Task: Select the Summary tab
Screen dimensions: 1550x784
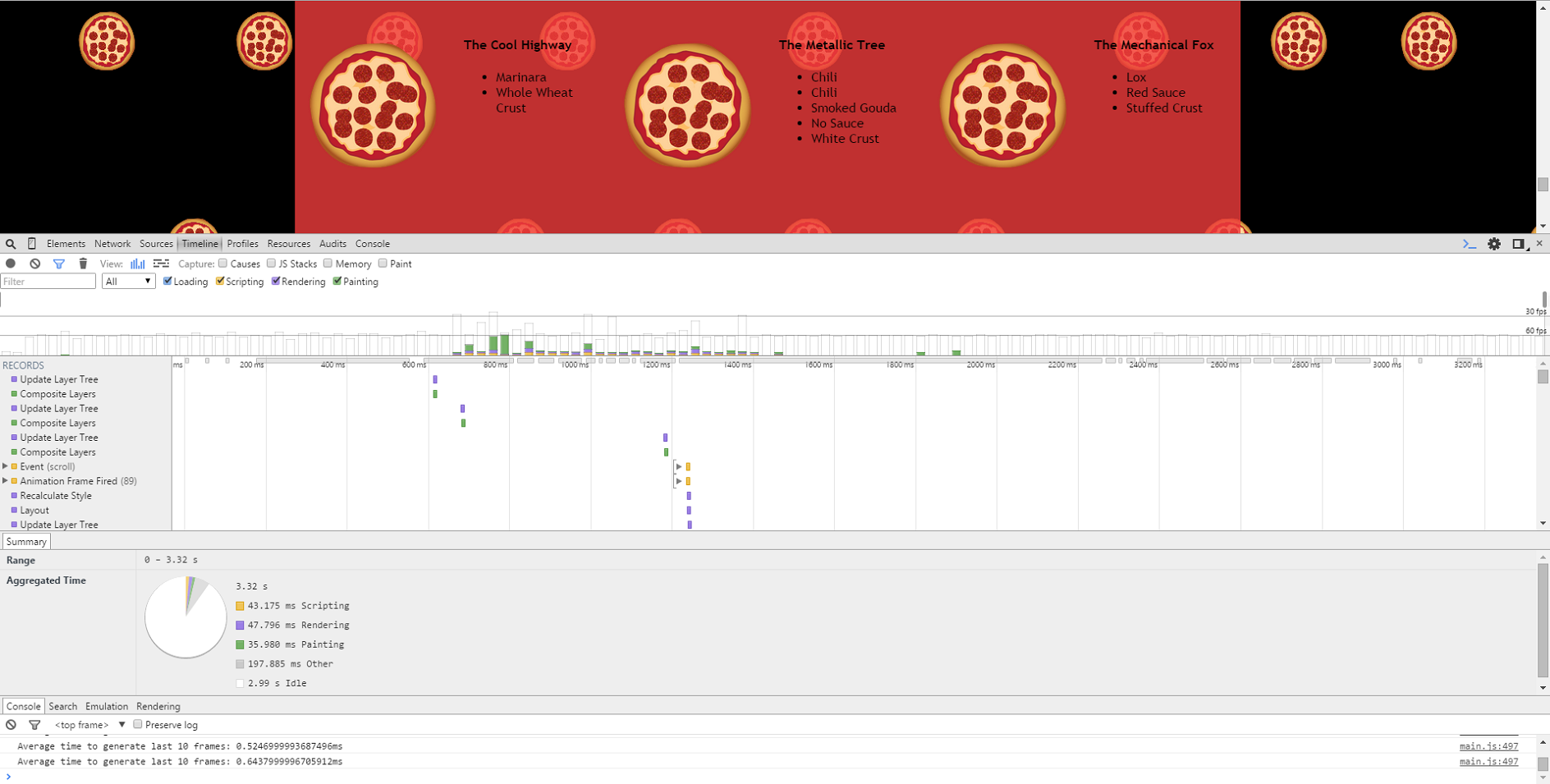Action: (26, 542)
